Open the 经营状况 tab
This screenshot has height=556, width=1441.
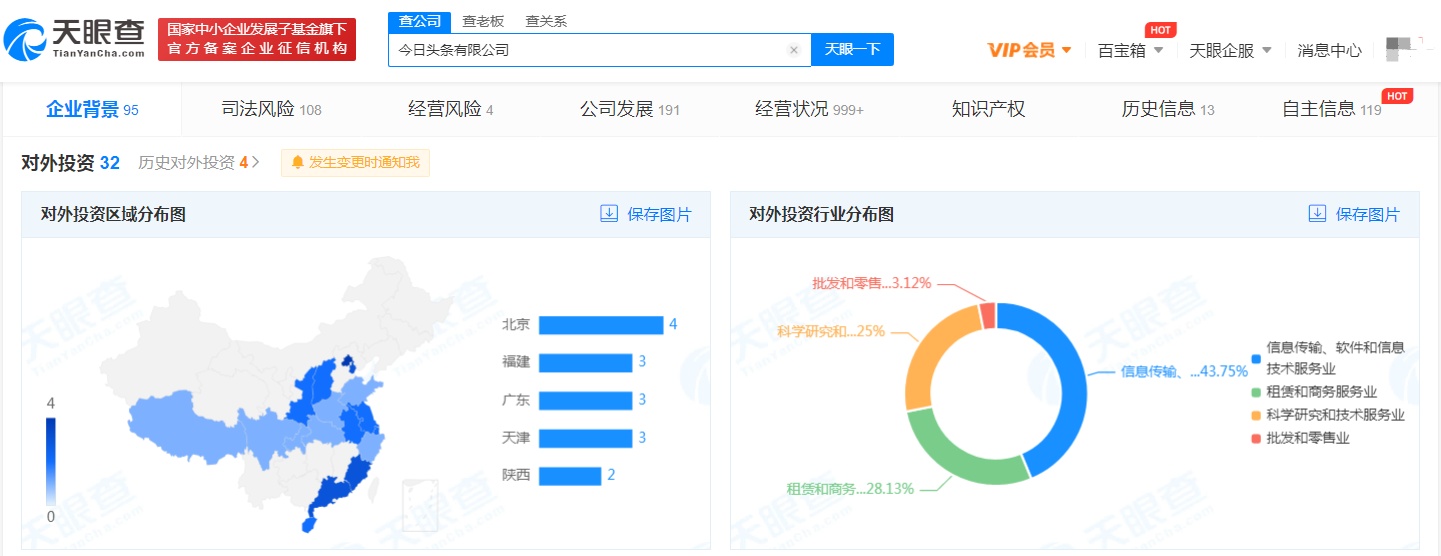click(x=809, y=110)
